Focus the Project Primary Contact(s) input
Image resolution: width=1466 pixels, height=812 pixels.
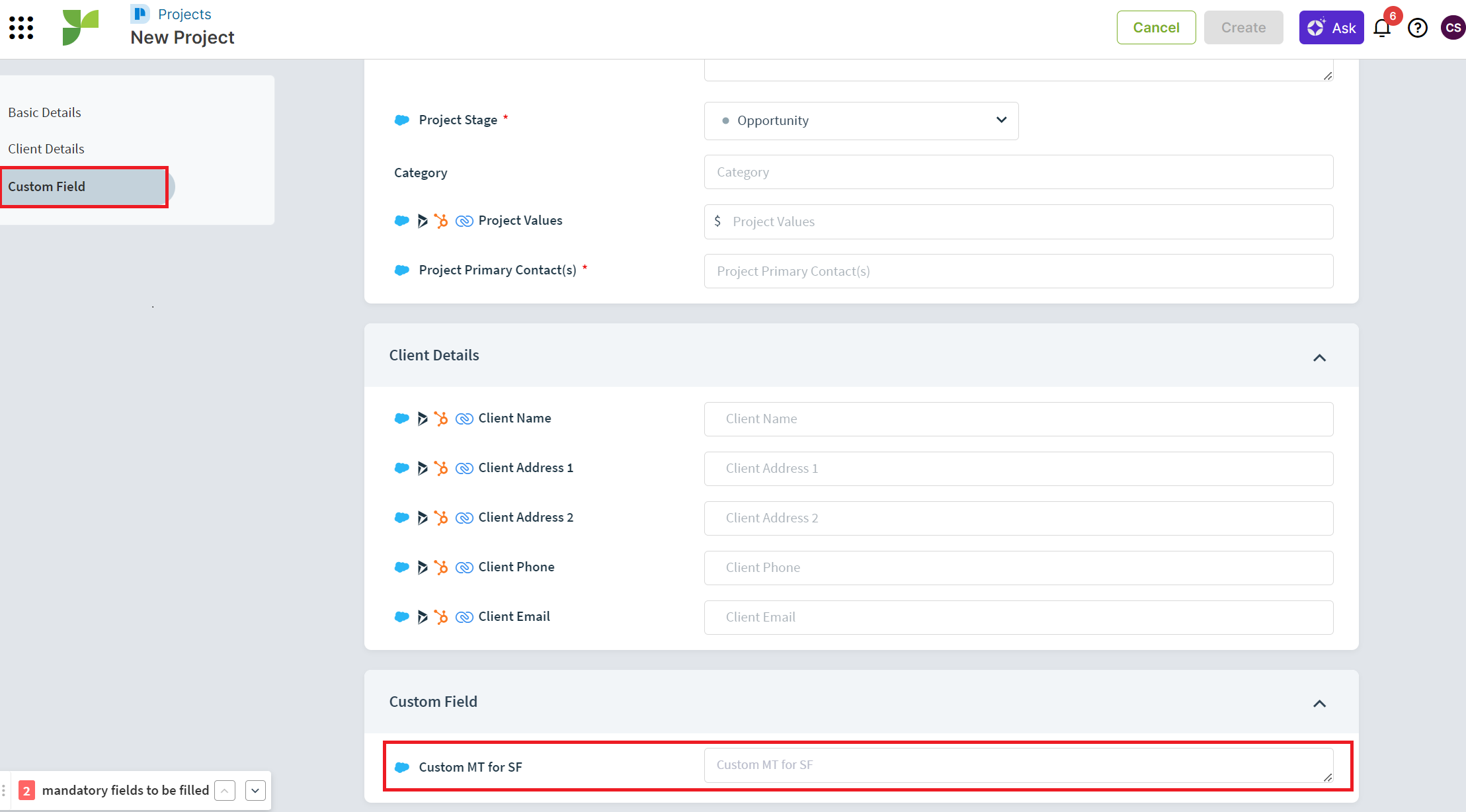[1018, 271]
